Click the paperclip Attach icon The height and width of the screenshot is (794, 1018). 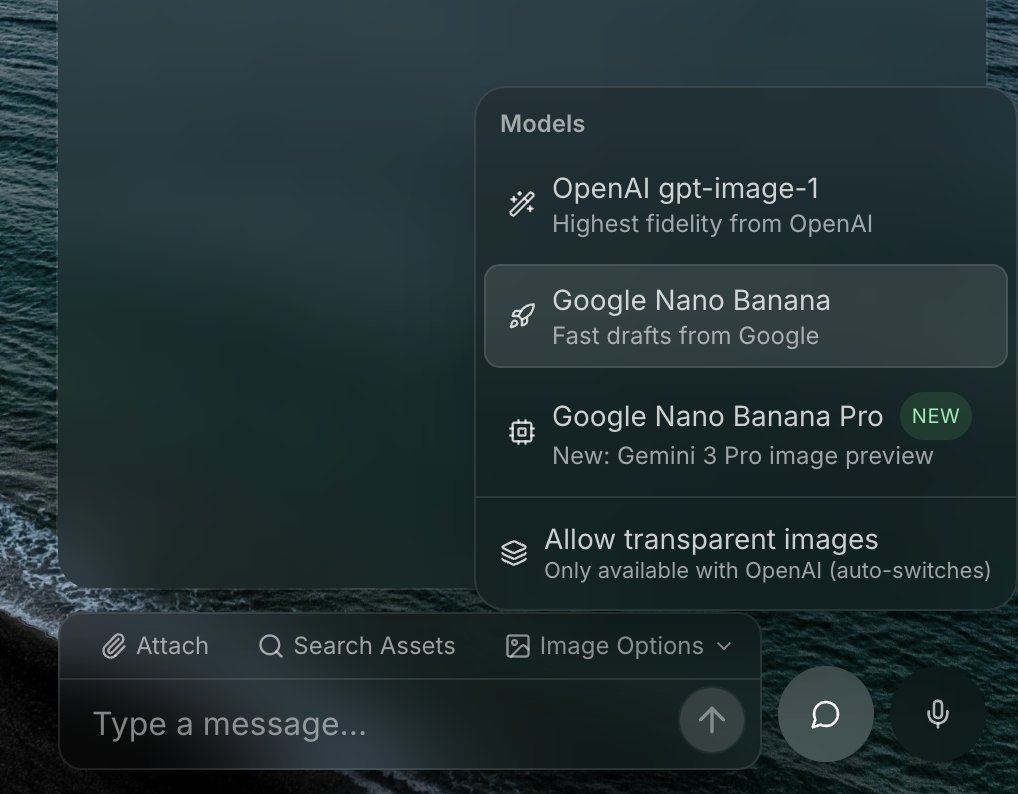tap(114, 647)
